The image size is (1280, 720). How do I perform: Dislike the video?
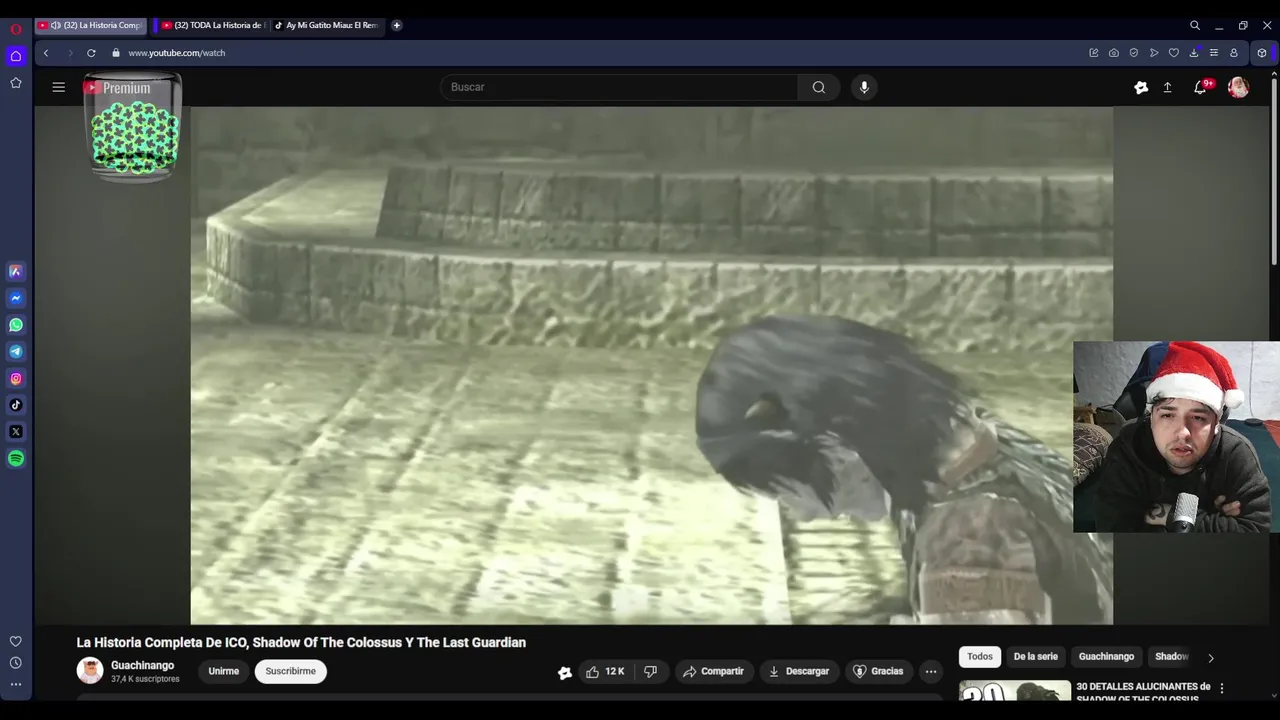click(x=651, y=671)
